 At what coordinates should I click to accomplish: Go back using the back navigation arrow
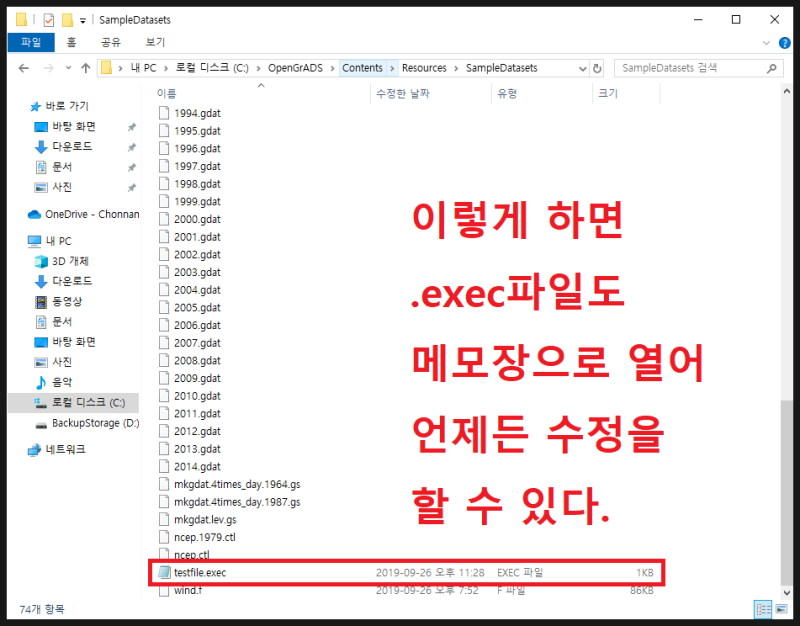point(23,67)
